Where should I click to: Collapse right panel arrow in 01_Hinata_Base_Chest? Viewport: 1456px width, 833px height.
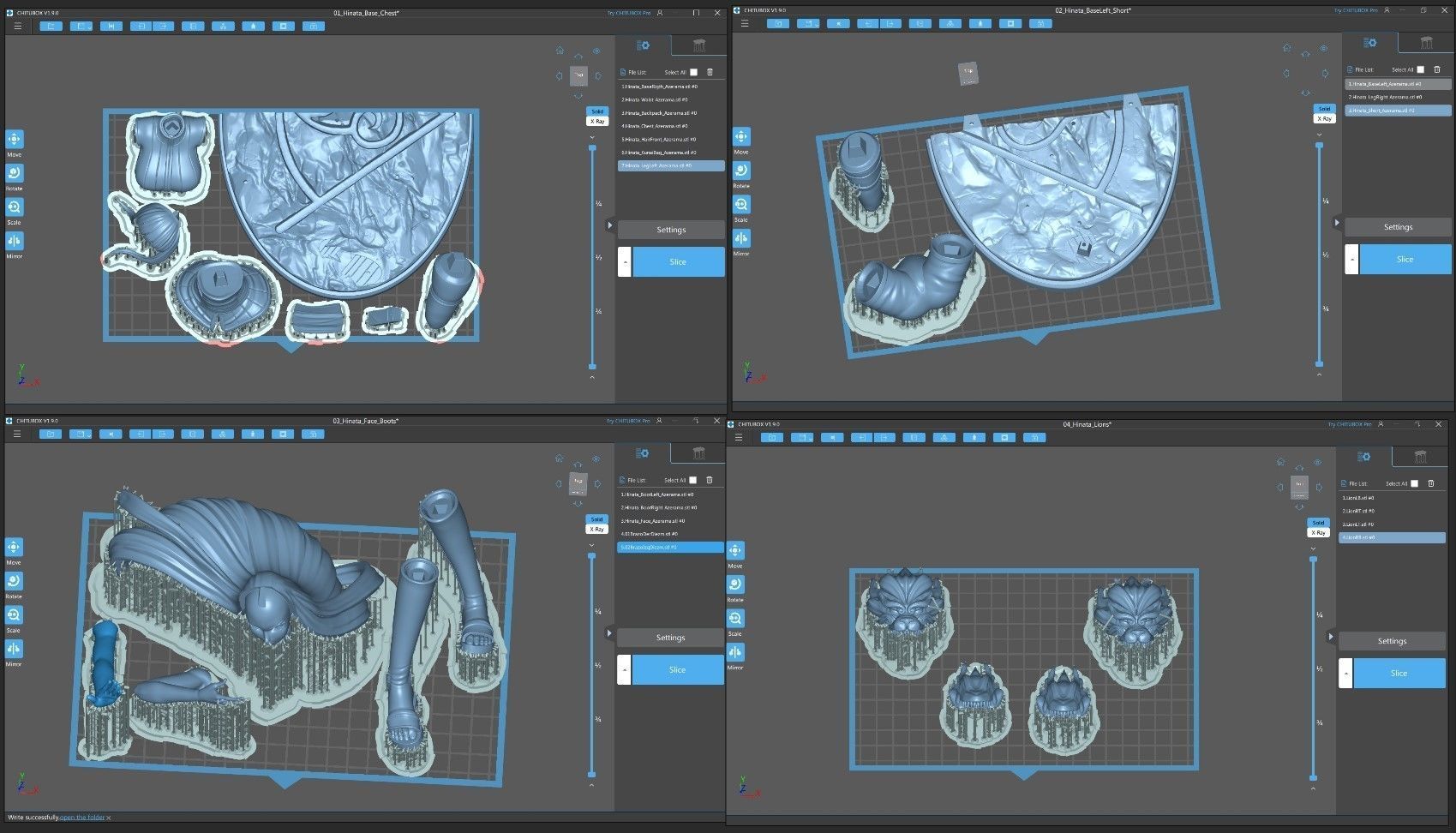point(610,225)
